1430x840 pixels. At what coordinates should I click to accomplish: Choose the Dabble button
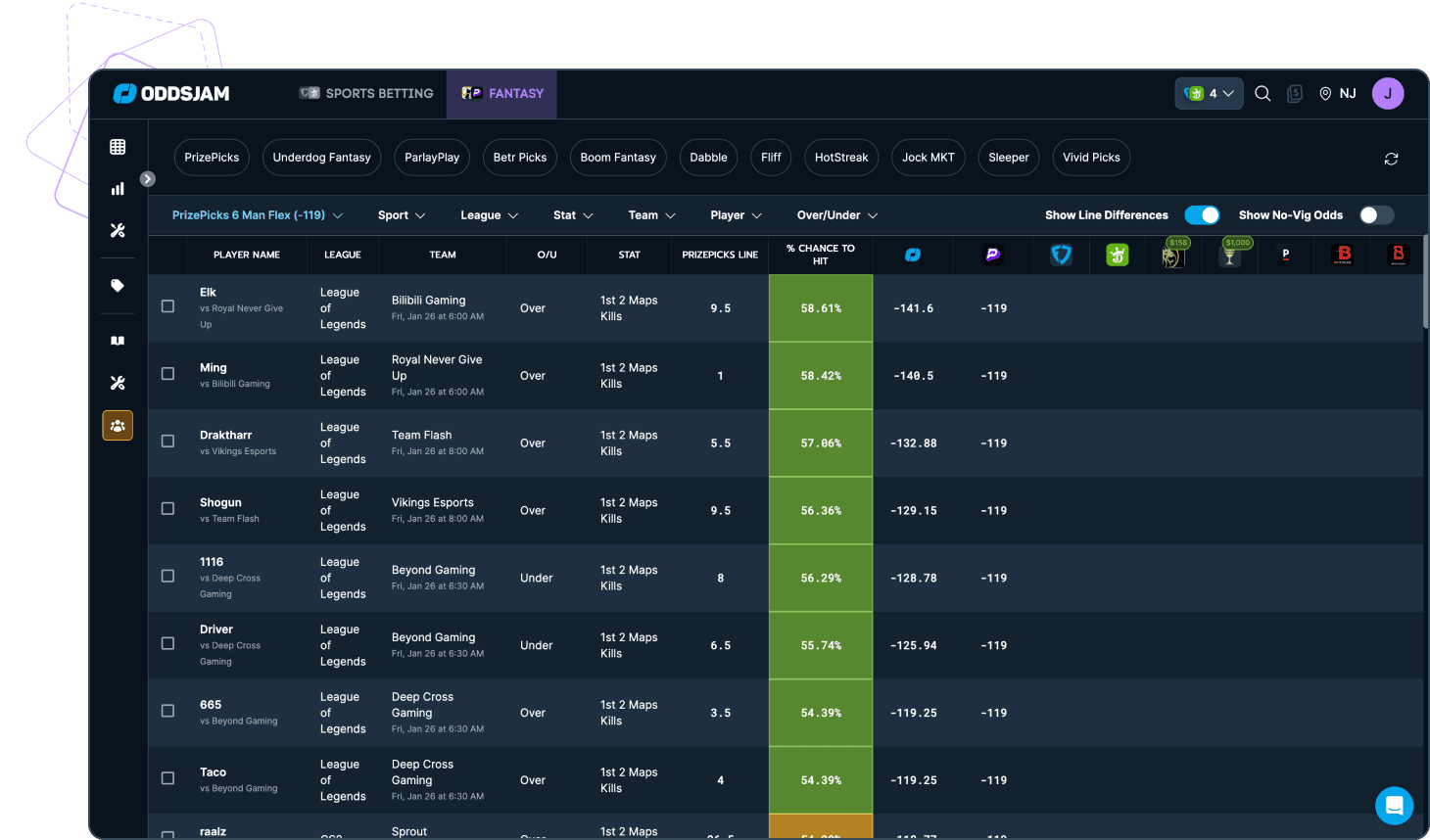709,158
